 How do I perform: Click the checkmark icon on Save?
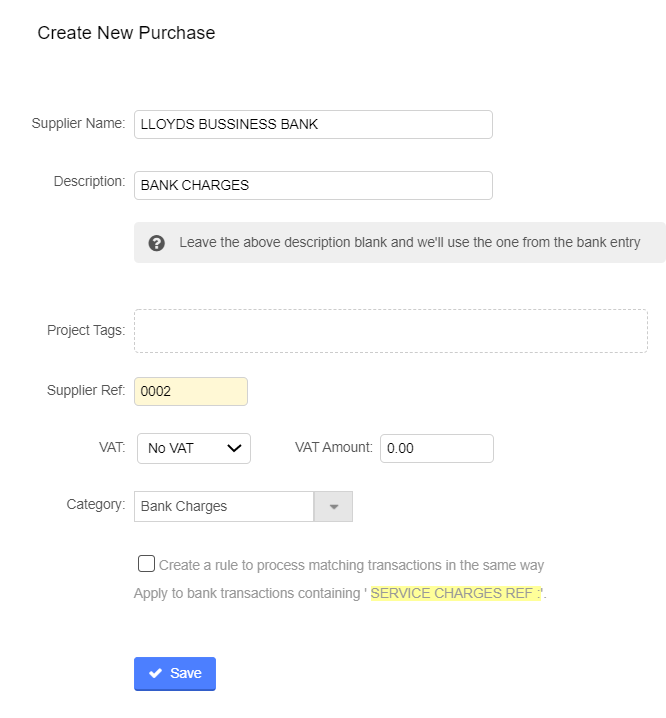click(x=156, y=674)
